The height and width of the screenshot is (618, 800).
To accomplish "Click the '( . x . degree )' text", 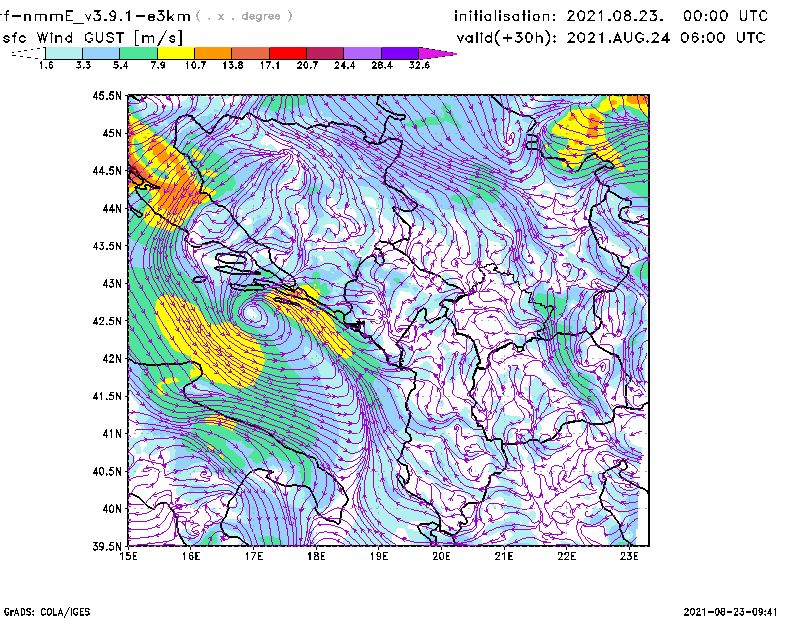I will click(x=244, y=16).
